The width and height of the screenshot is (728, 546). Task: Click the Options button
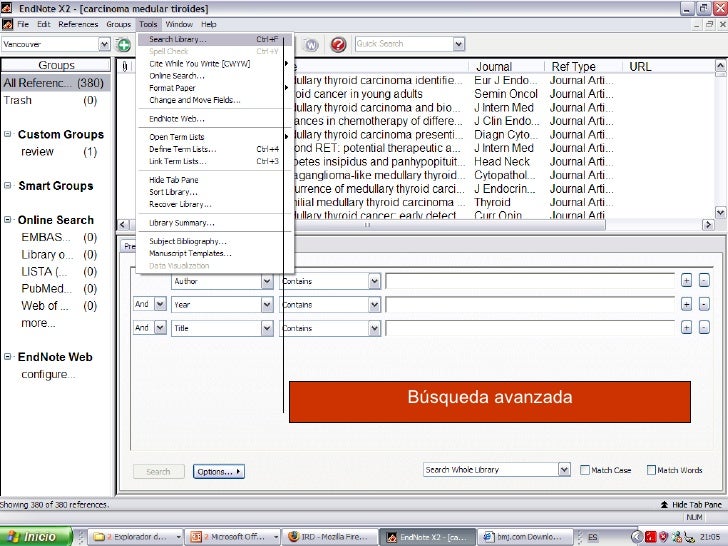[x=217, y=471]
